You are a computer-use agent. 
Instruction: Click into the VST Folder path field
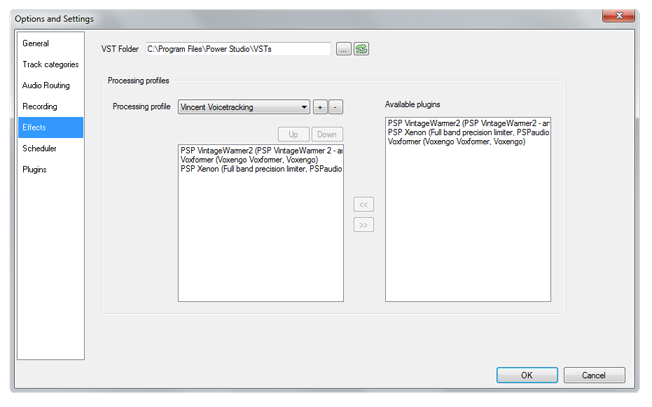click(237, 49)
